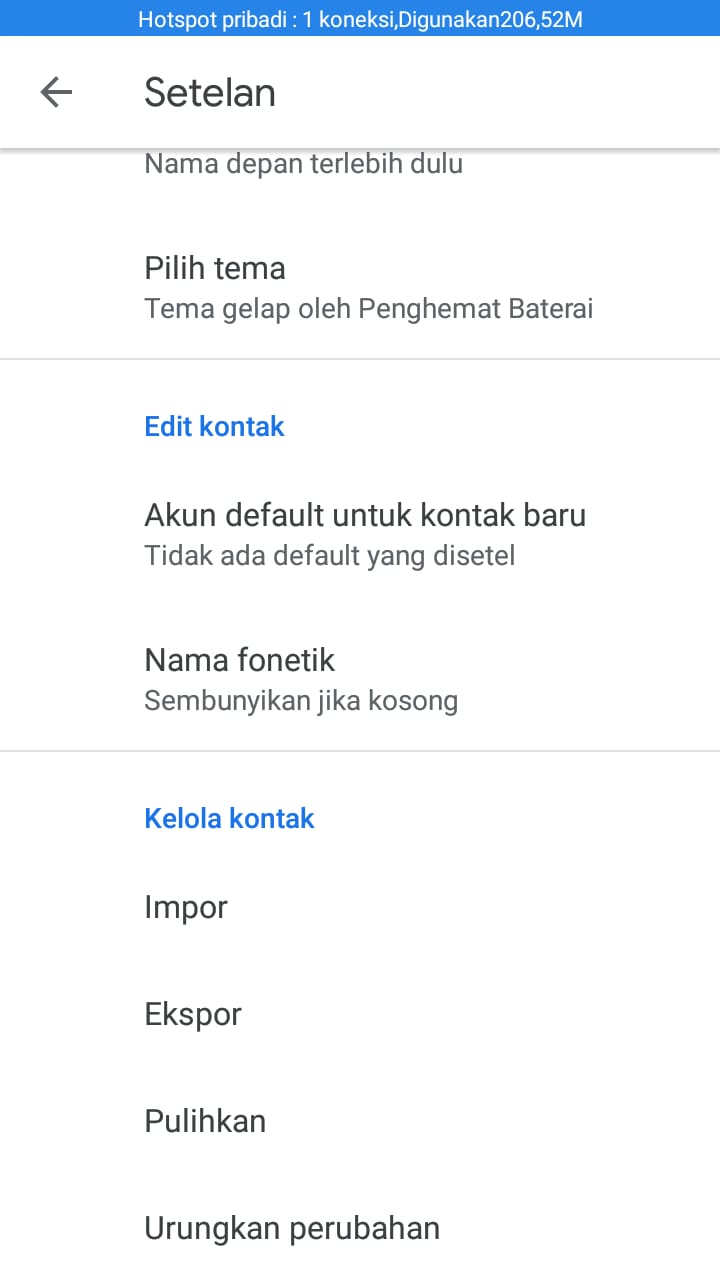Choose Ekspor to export contacts
Screen dimensions: 720x1280
[360, 1014]
